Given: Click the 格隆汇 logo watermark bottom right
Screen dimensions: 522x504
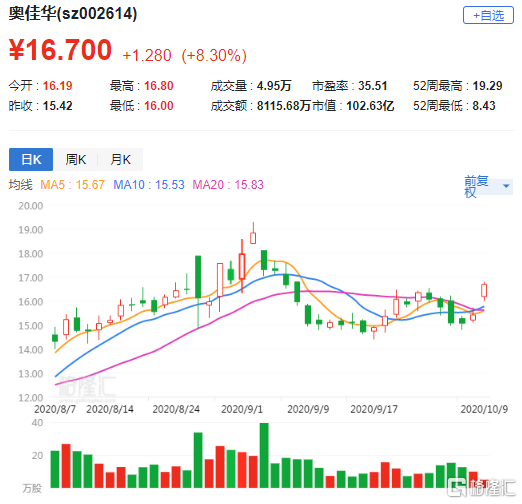Looking at the screenshot, I should pos(481,487).
